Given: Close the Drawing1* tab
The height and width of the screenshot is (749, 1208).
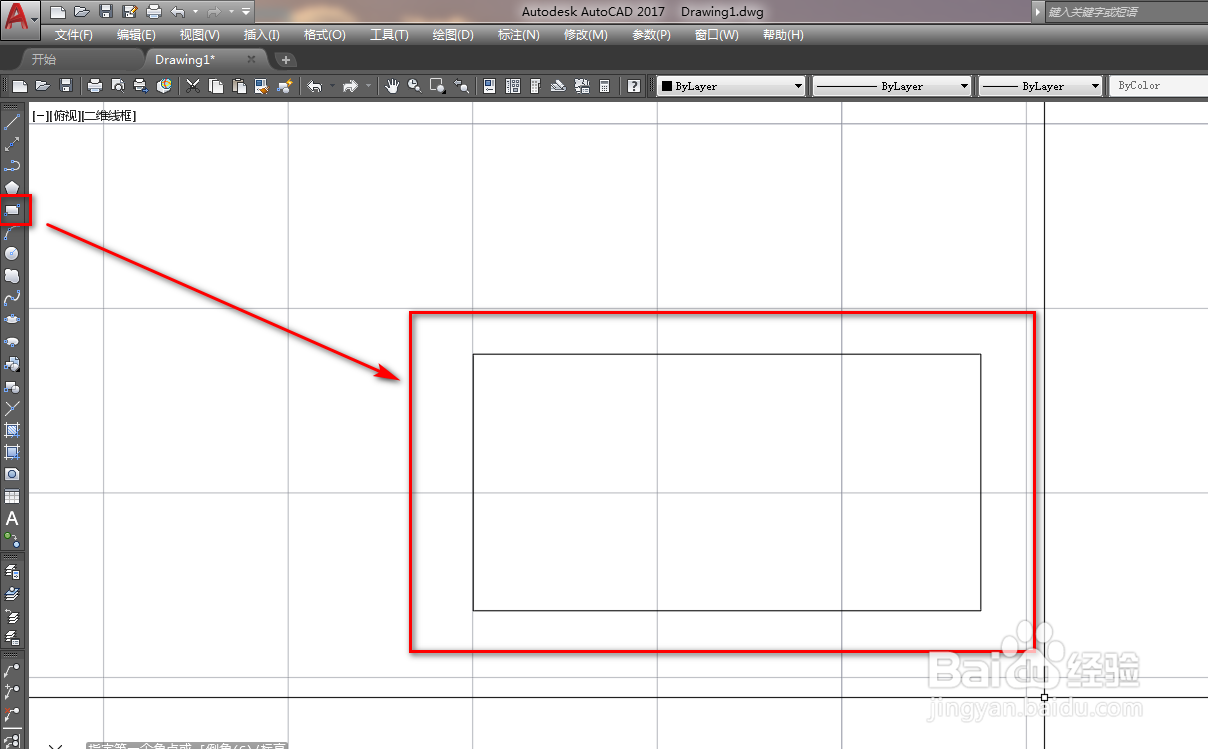Looking at the screenshot, I should click(x=251, y=59).
